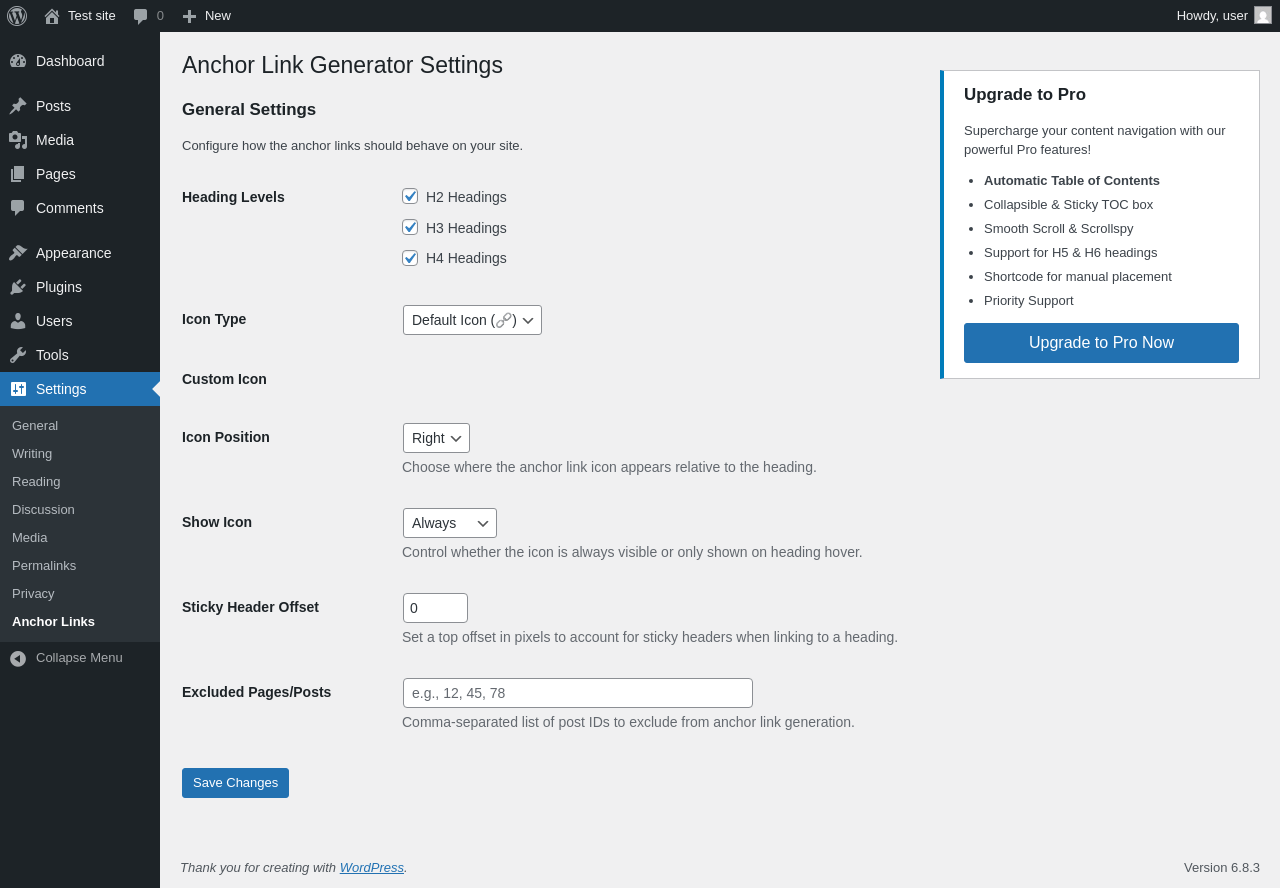Click the H3 Headings label text
The height and width of the screenshot is (888, 1280).
466,228
